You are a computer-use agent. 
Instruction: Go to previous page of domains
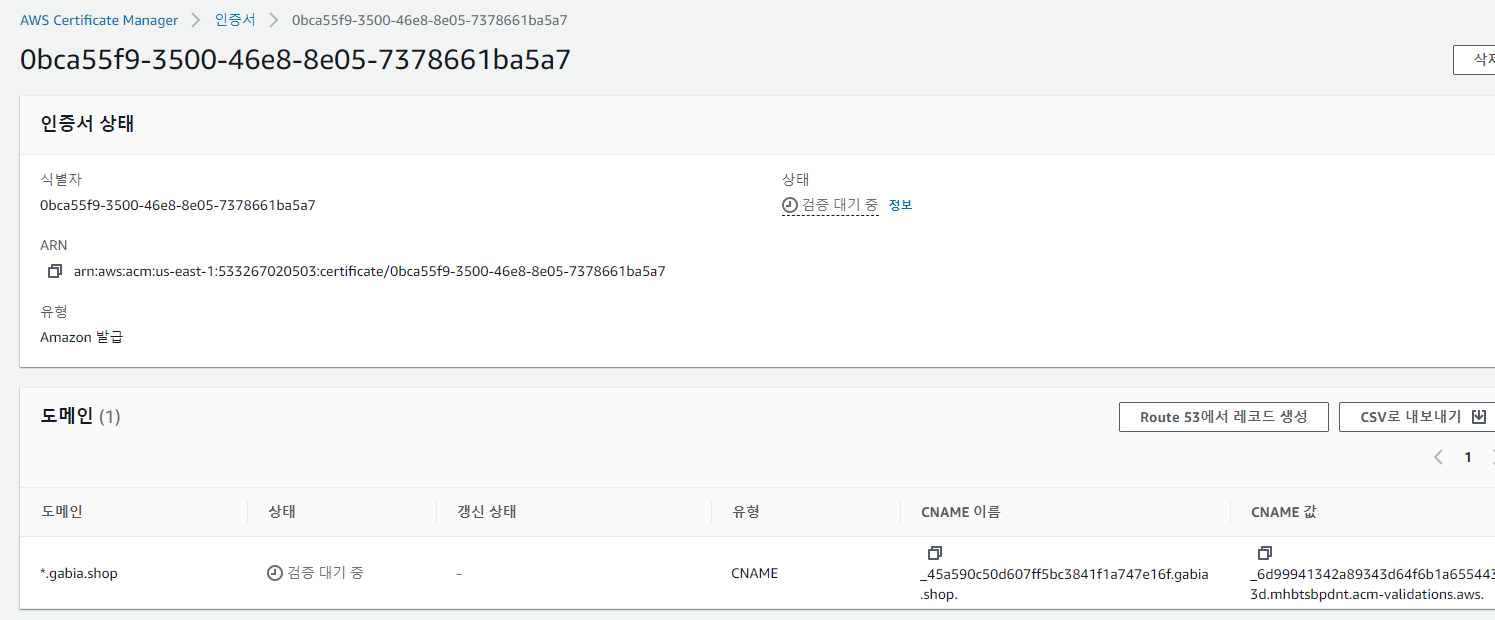click(x=1438, y=457)
